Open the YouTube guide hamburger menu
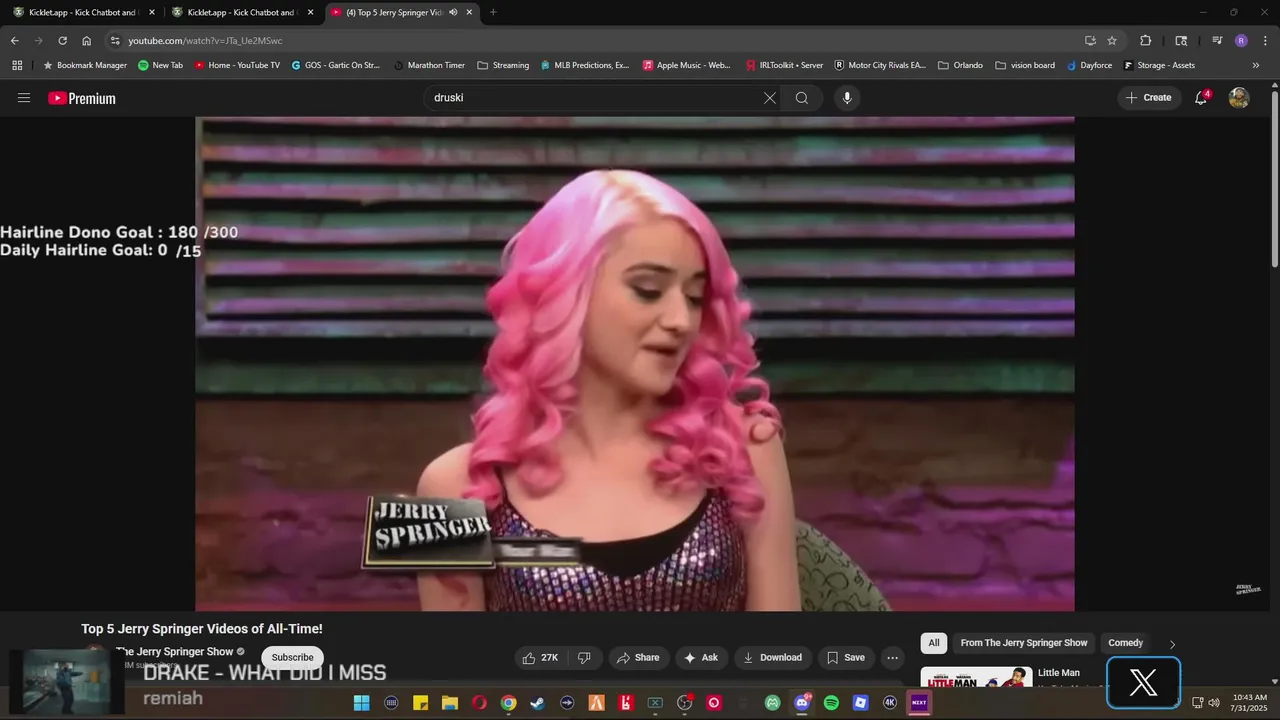Screen dimensions: 1280x720 click(x=24, y=98)
